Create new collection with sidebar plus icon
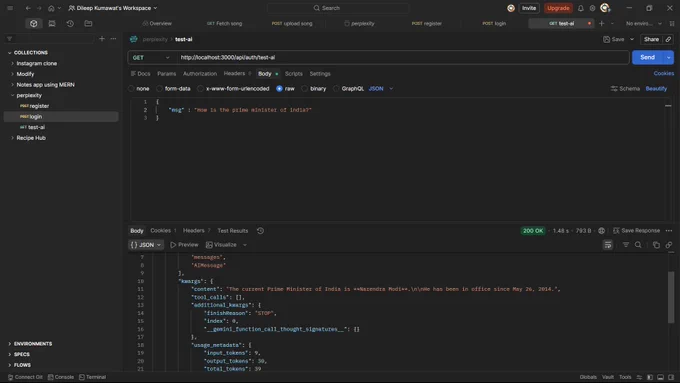The image size is (680, 383). click(x=102, y=39)
